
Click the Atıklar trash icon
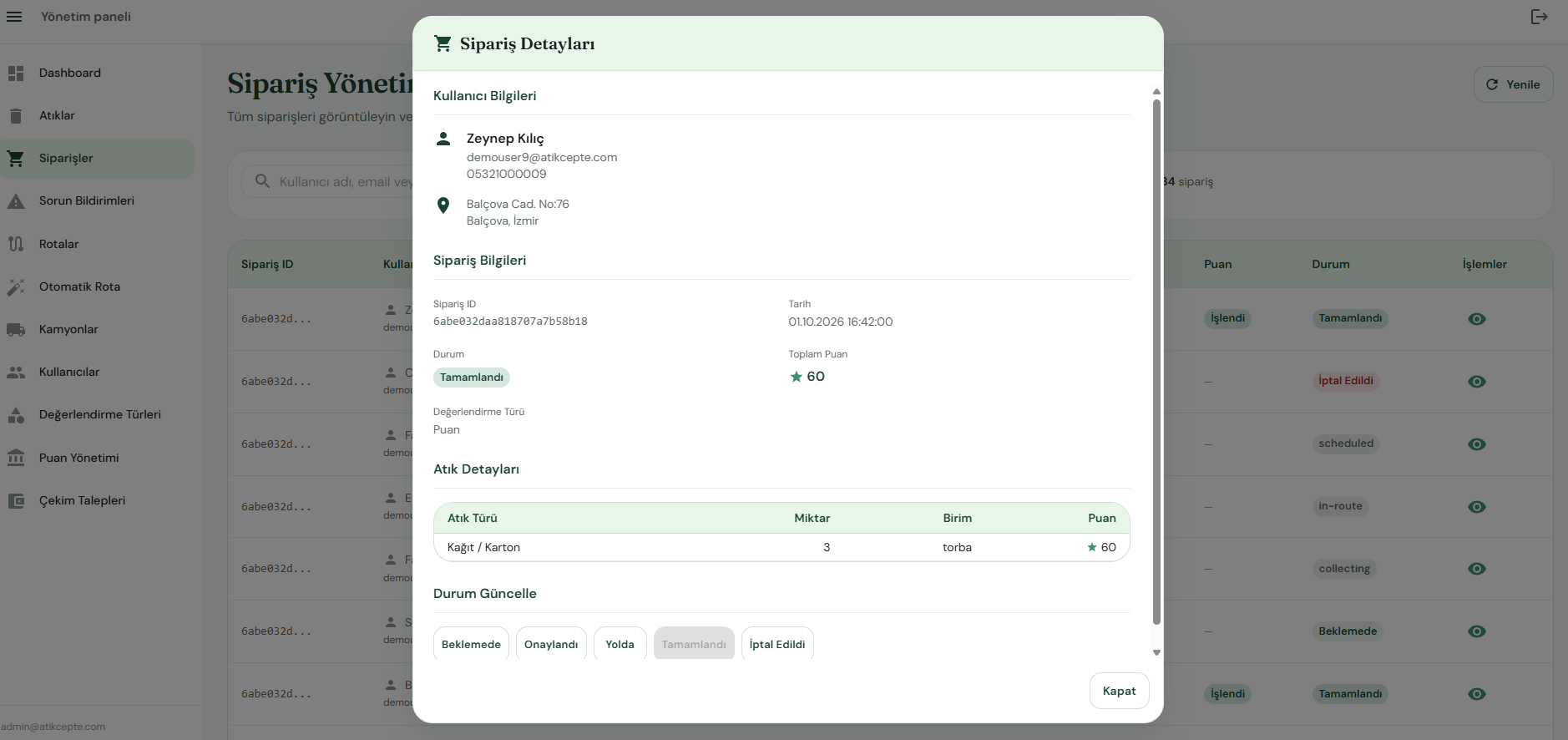click(16, 116)
